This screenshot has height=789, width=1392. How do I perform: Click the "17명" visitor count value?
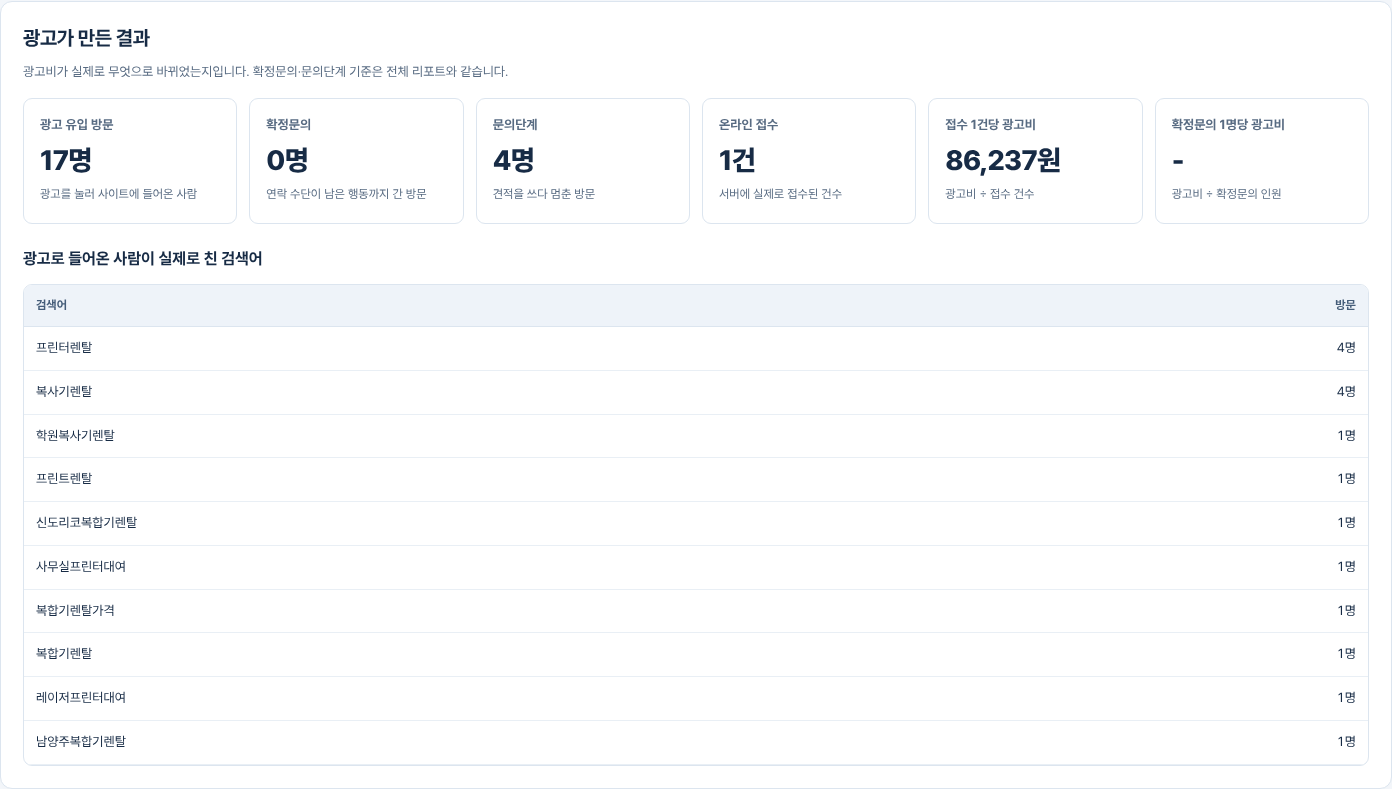66,160
